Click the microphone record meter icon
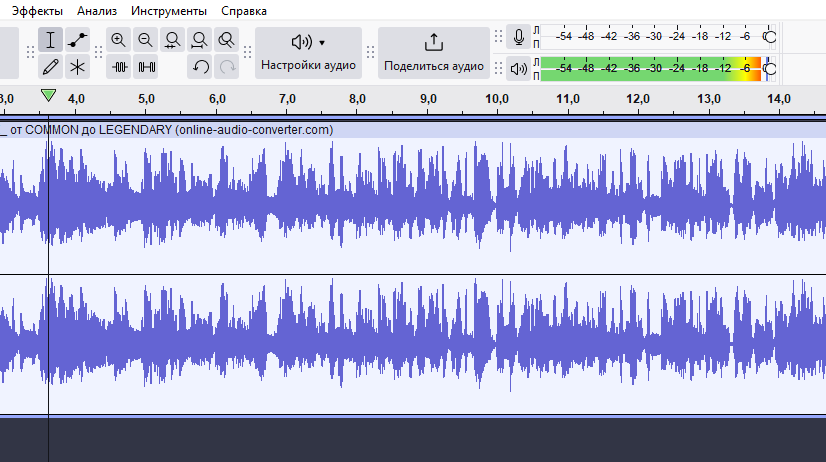The height and width of the screenshot is (462, 826). pos(518,37)
